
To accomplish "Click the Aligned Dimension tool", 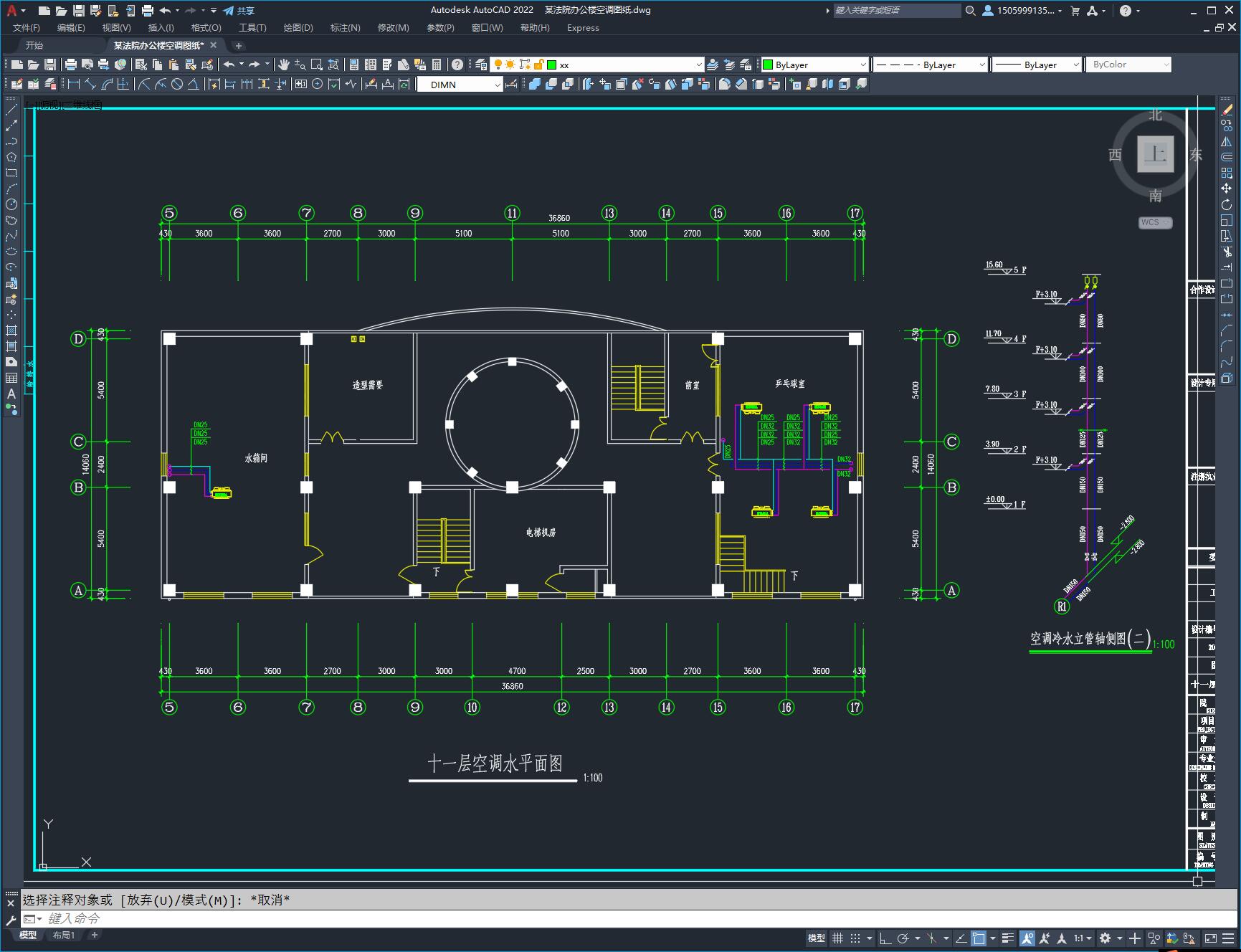I will (x=90, y=84).
